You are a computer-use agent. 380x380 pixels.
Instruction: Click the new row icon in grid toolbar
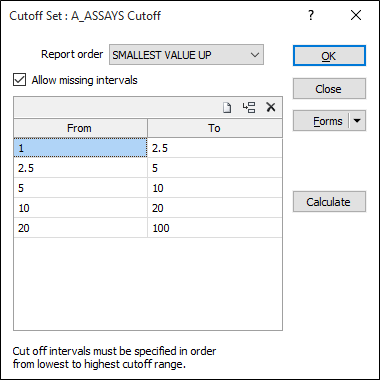click(227, 108)
